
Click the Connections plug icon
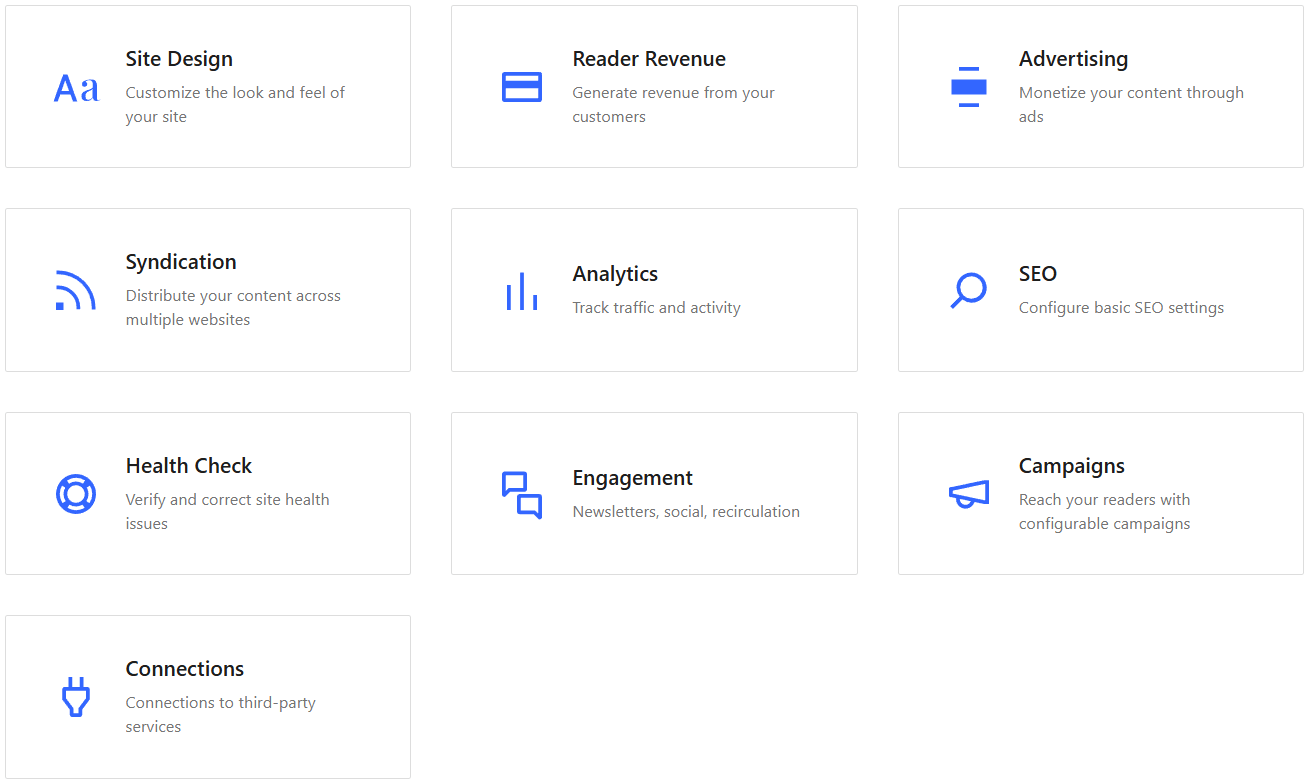(76, 697)
